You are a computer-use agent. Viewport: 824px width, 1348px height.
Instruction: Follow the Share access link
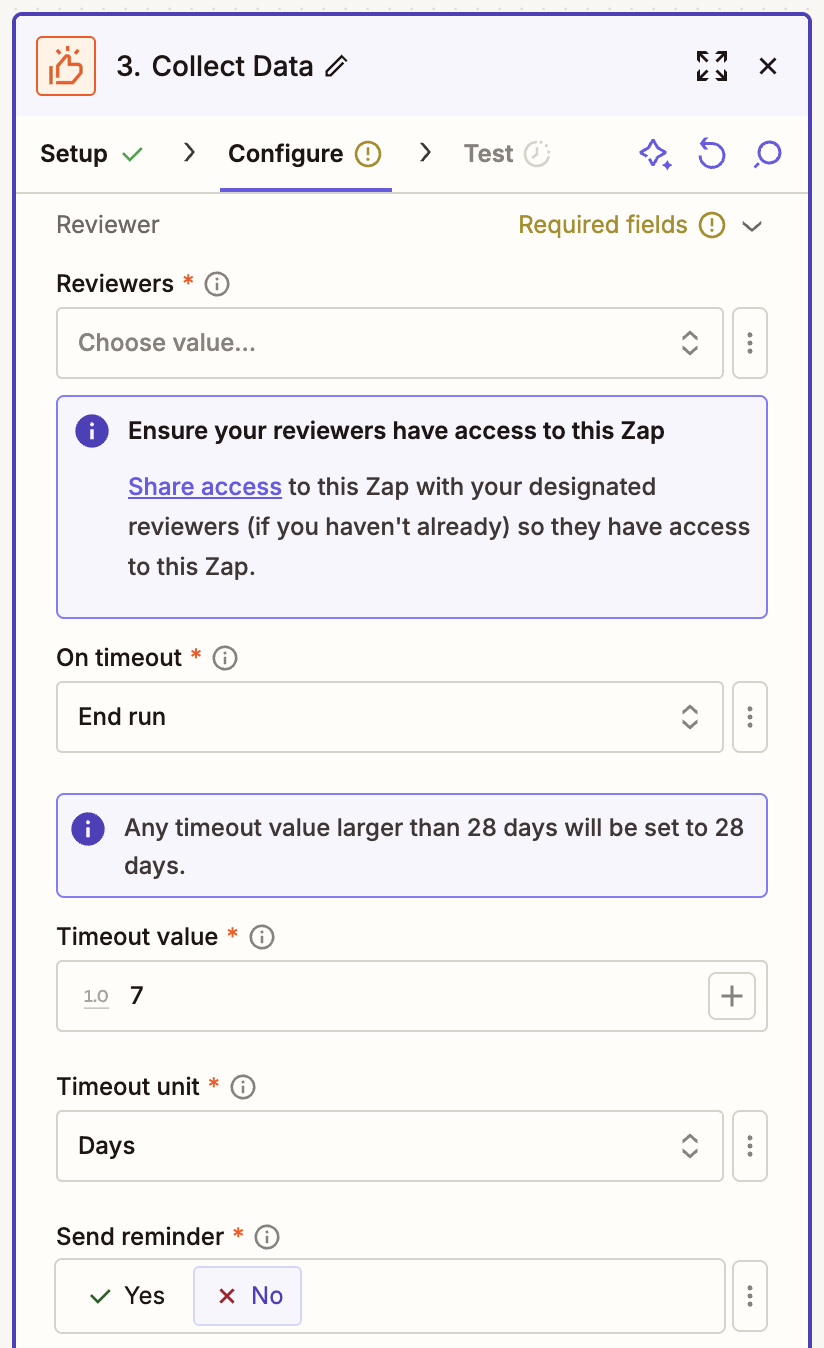[x=205, y=487]
